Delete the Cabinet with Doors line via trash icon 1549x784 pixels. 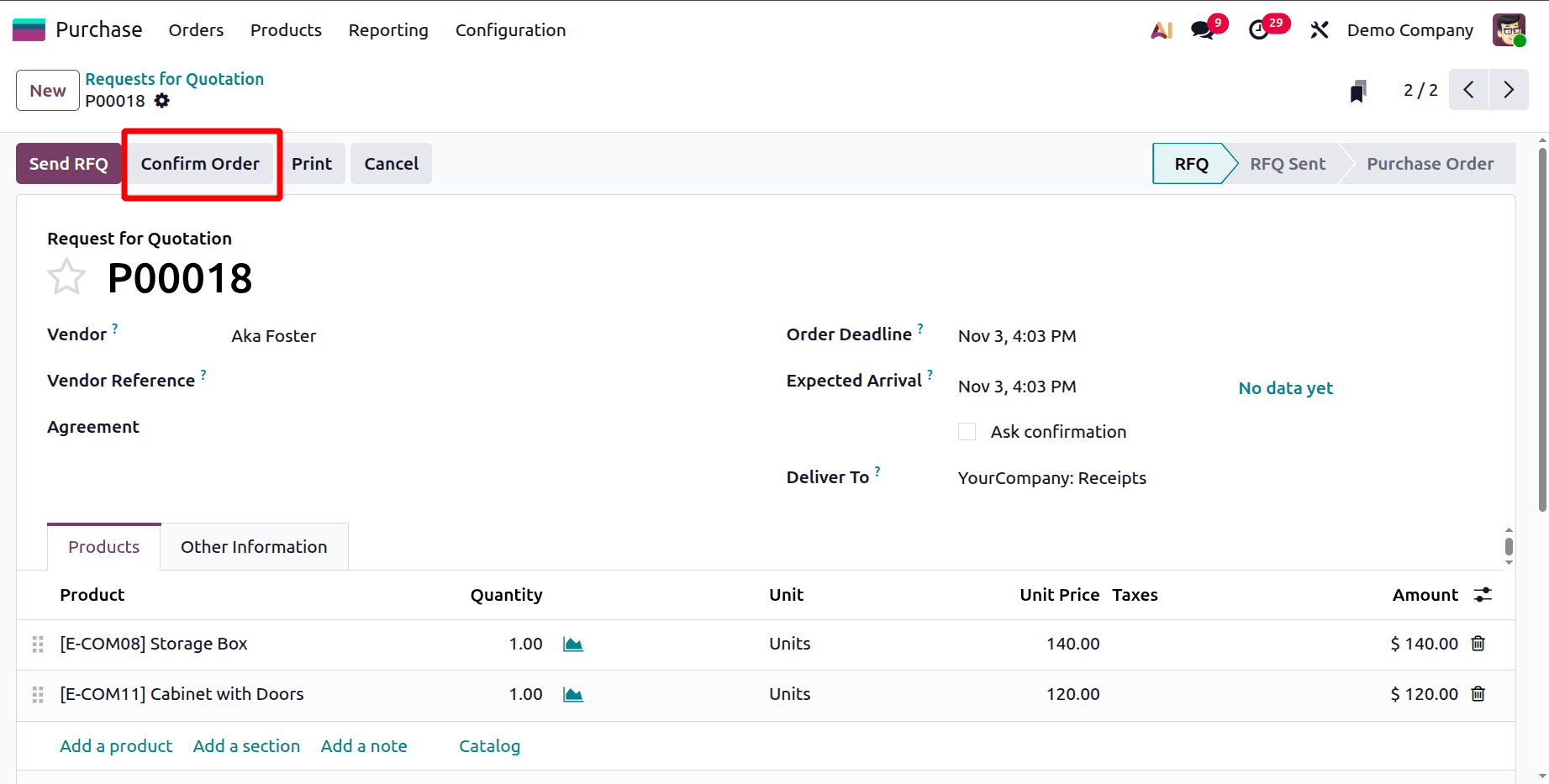tap(1478, 694)
